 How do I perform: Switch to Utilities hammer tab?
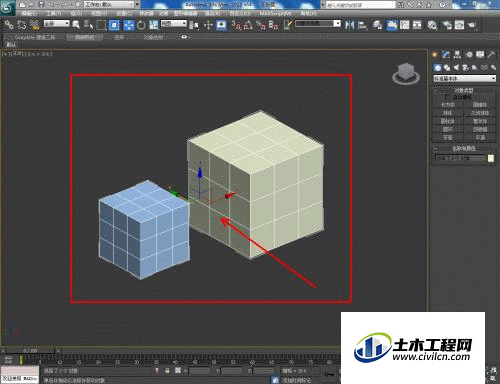coord(491,55)
